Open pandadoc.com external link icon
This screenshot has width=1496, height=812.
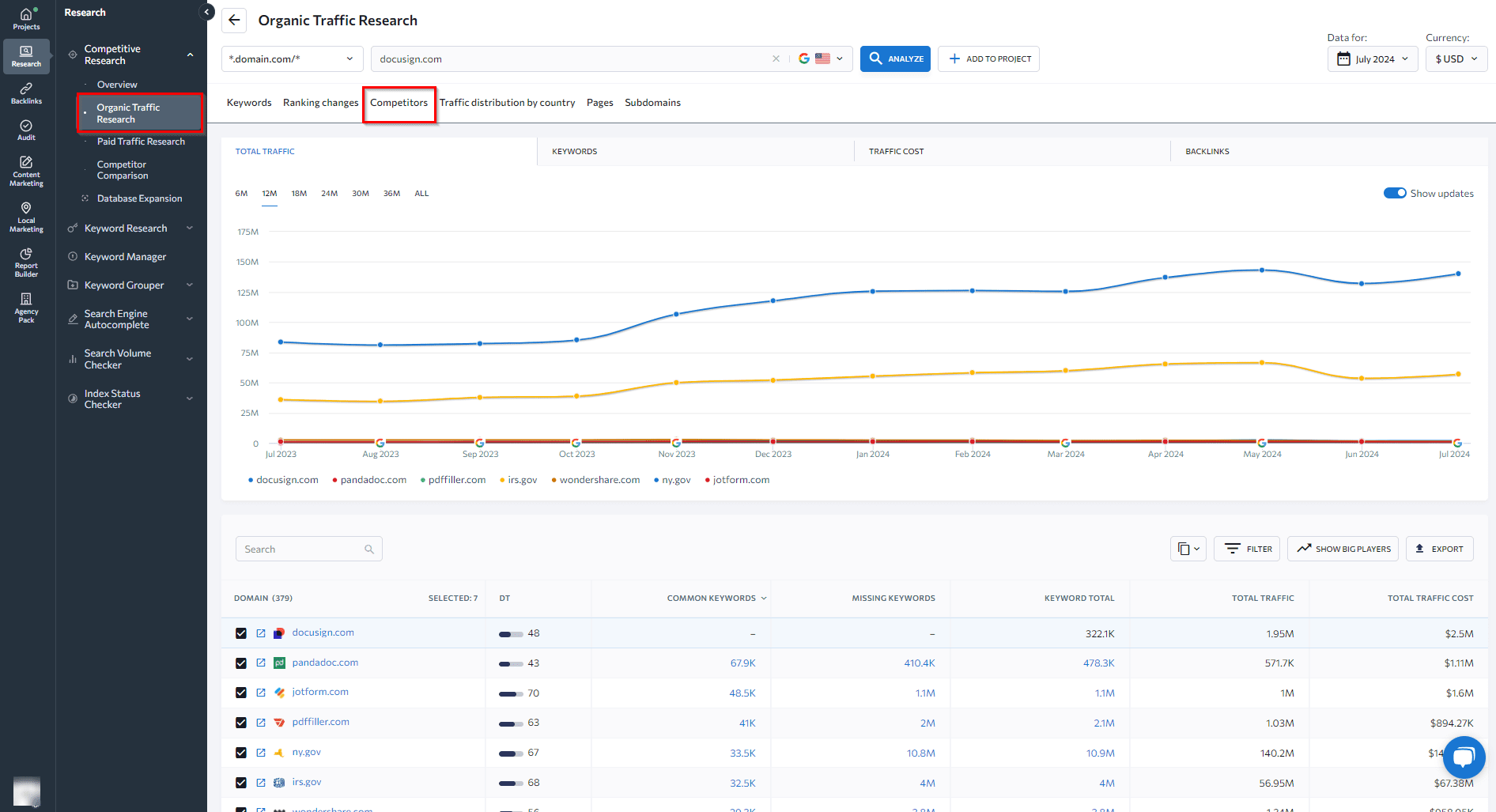(x=261, y=663)
